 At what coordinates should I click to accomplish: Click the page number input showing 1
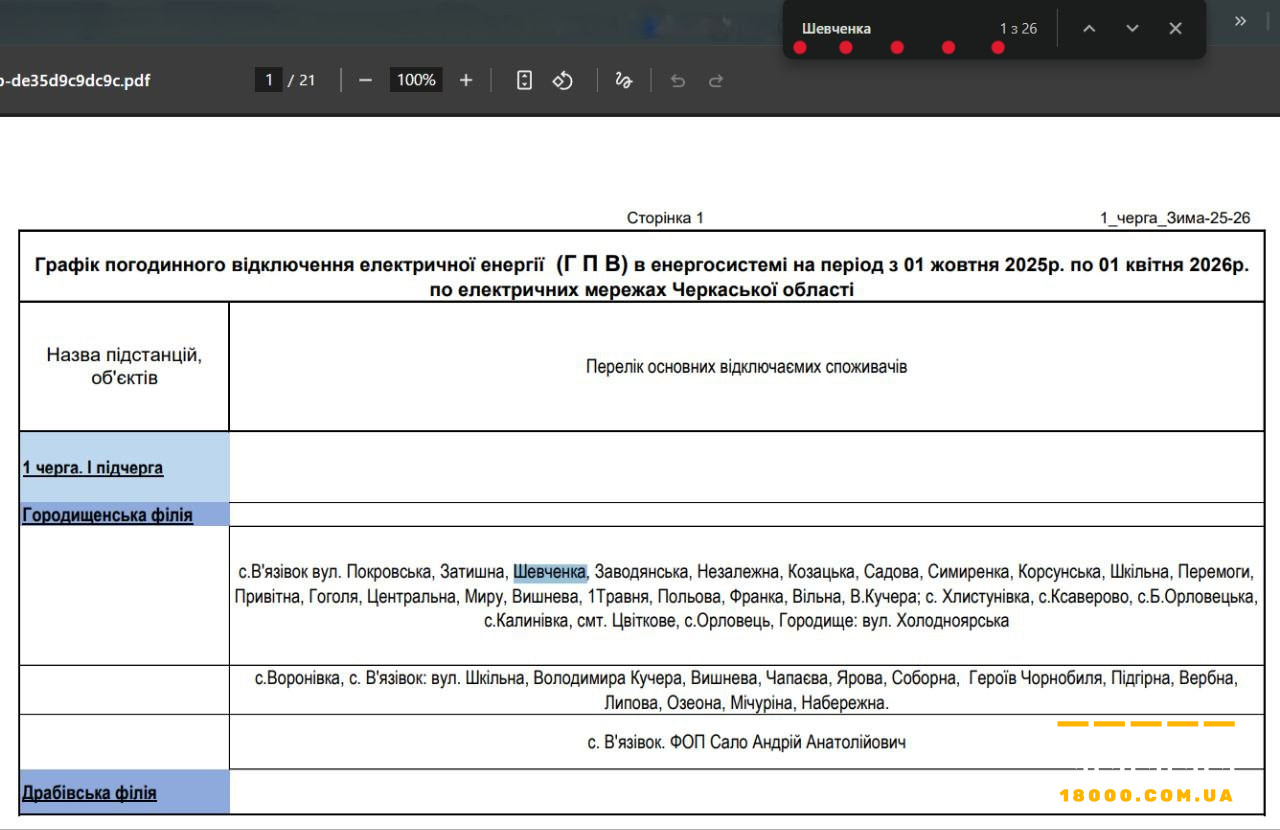(x=268, y=80)
